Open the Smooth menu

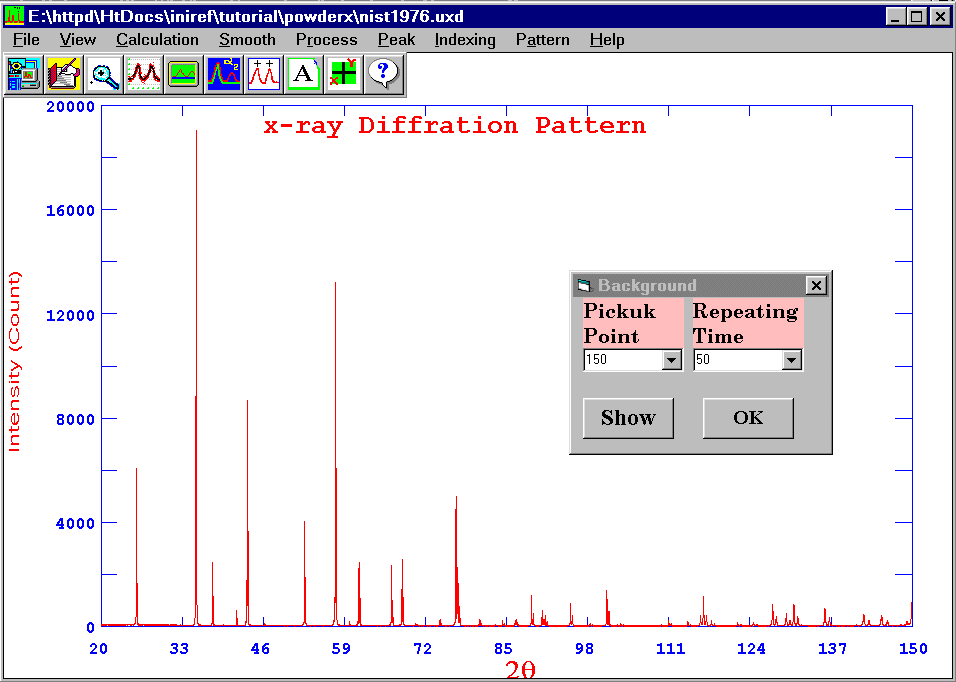click(x=247, y=40)
